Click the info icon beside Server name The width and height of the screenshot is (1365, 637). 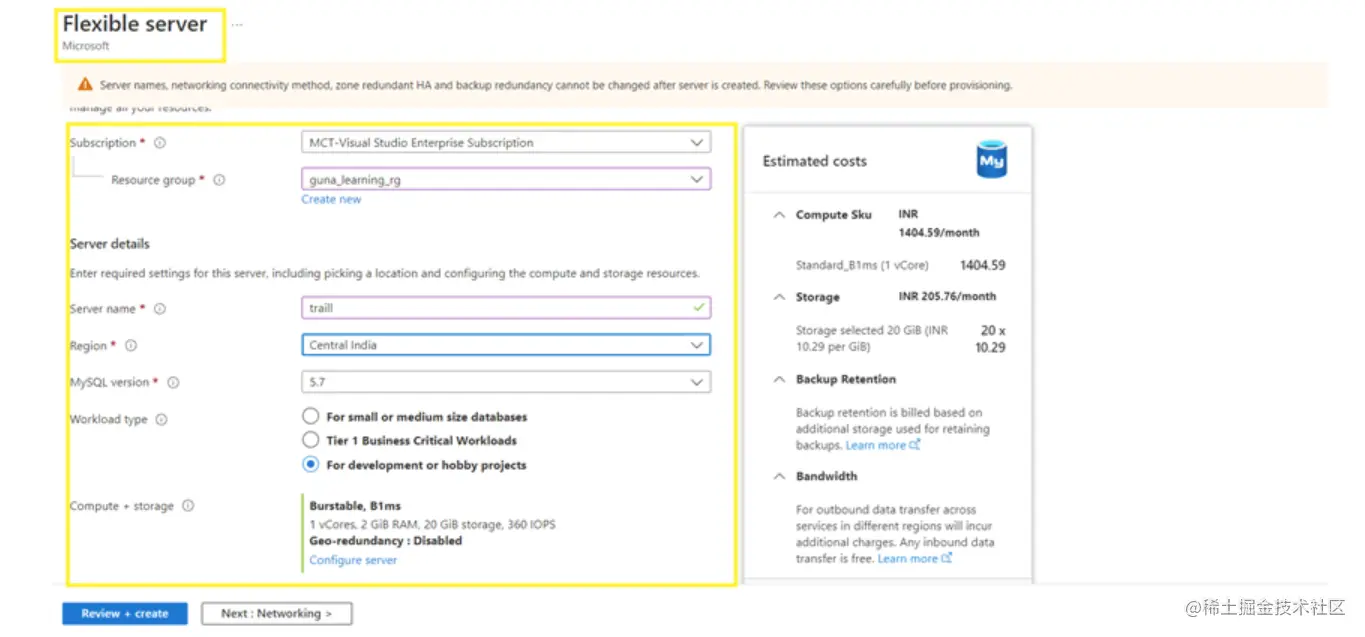pos(160,309)
